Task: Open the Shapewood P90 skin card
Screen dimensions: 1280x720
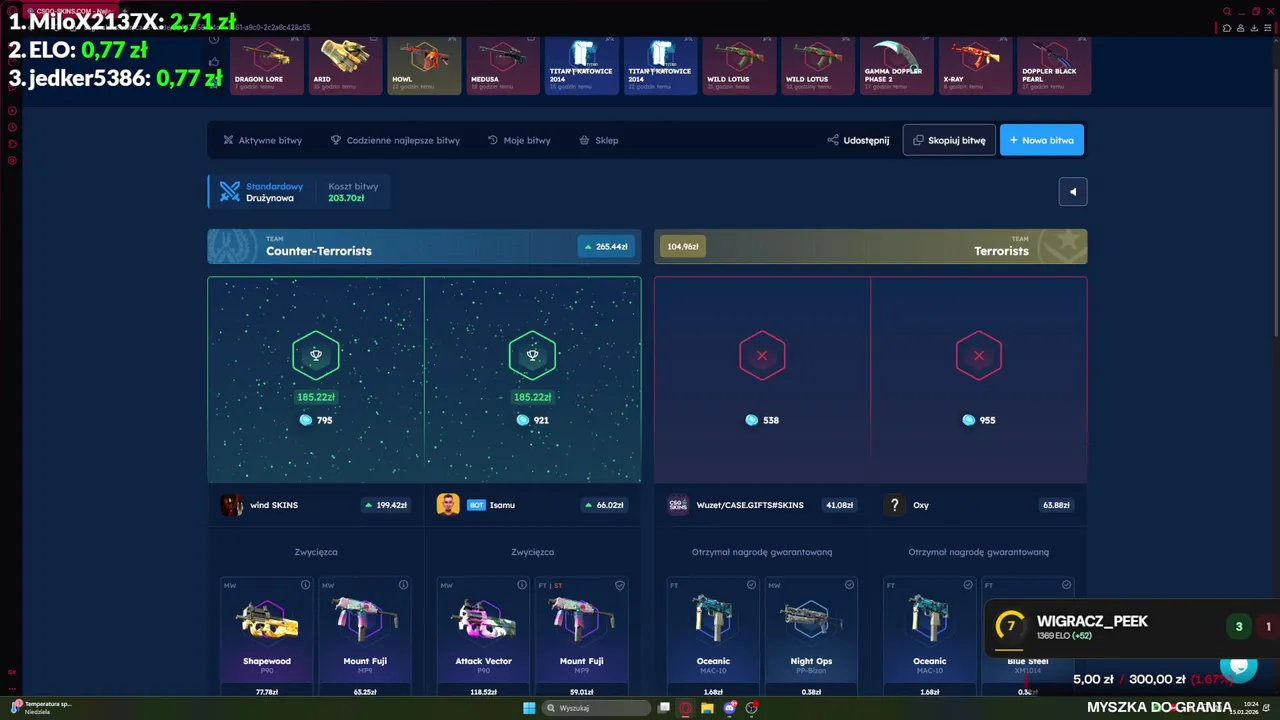Action: [x=266, y=636]
